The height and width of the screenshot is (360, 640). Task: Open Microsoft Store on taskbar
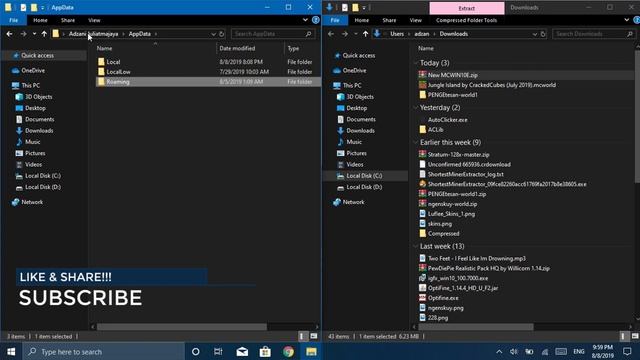point(265,351)
